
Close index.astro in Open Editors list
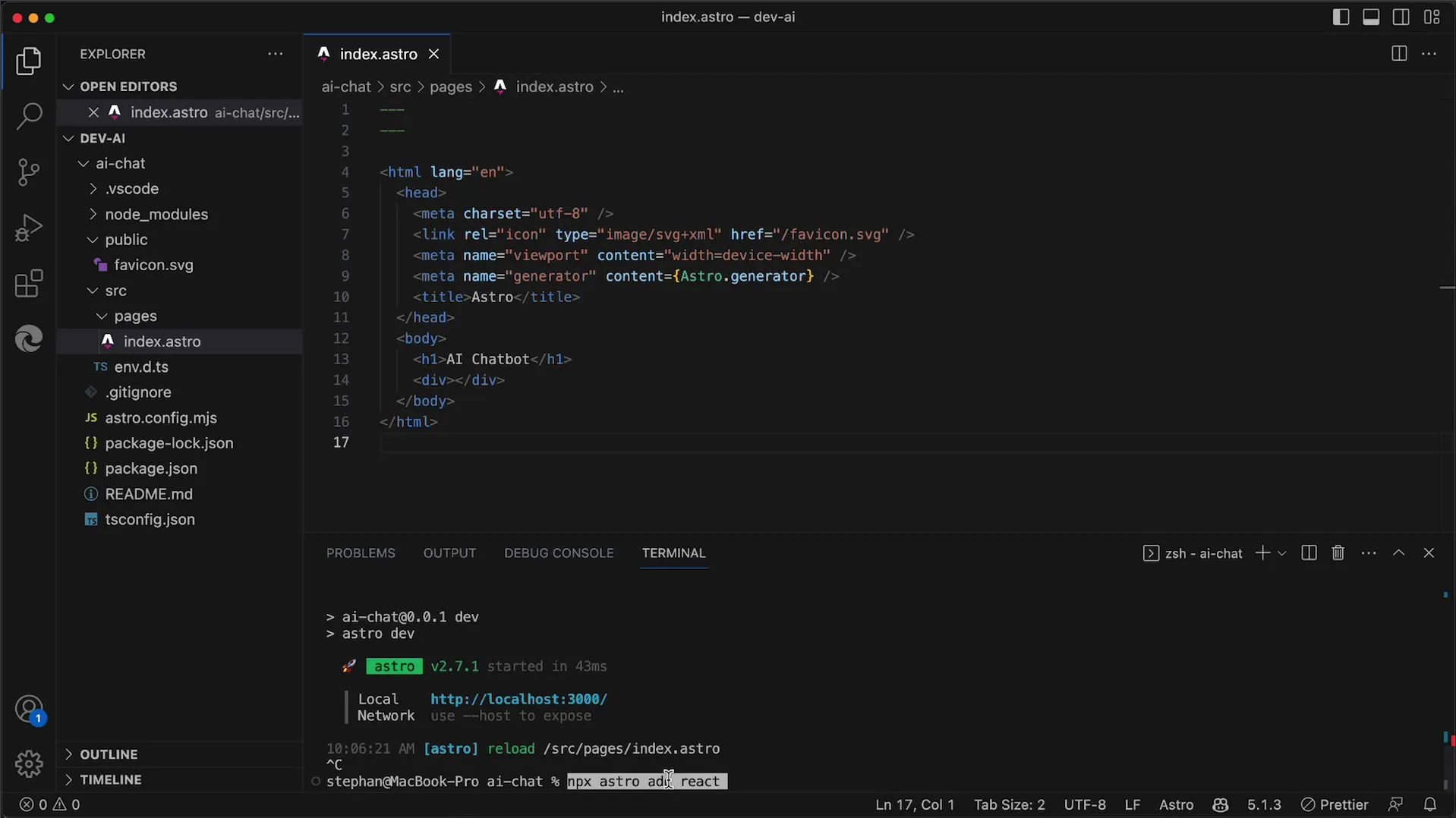93,112
